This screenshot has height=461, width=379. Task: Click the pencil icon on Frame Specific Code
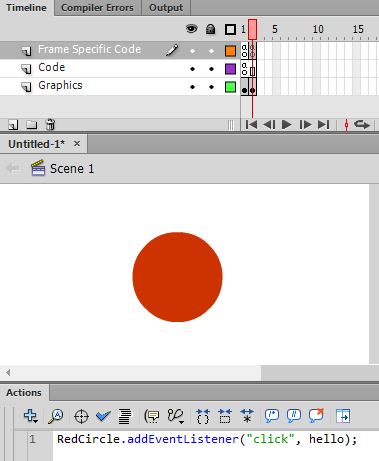pyautogui.click(x=172, y=50)
